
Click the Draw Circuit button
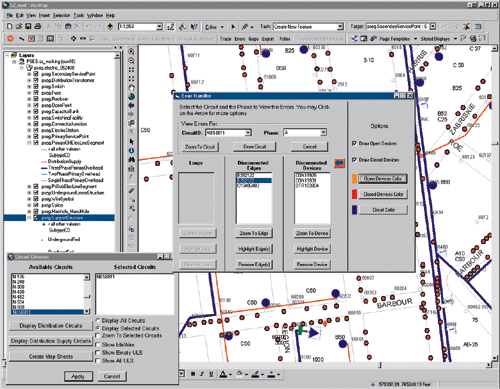pyautogui.click(x=255, y=147)
